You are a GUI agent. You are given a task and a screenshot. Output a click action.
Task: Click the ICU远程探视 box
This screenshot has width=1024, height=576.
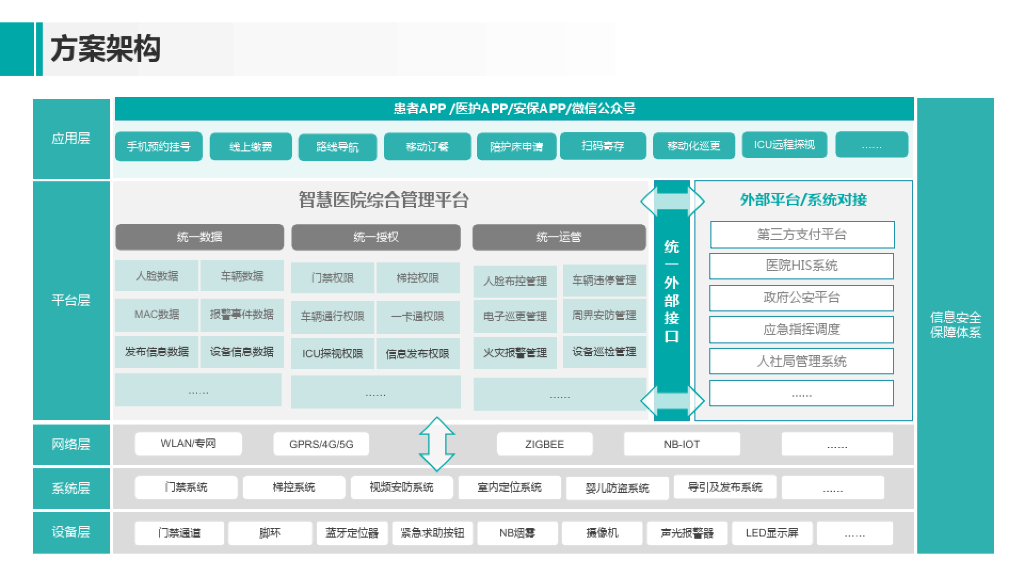(784, 145)
